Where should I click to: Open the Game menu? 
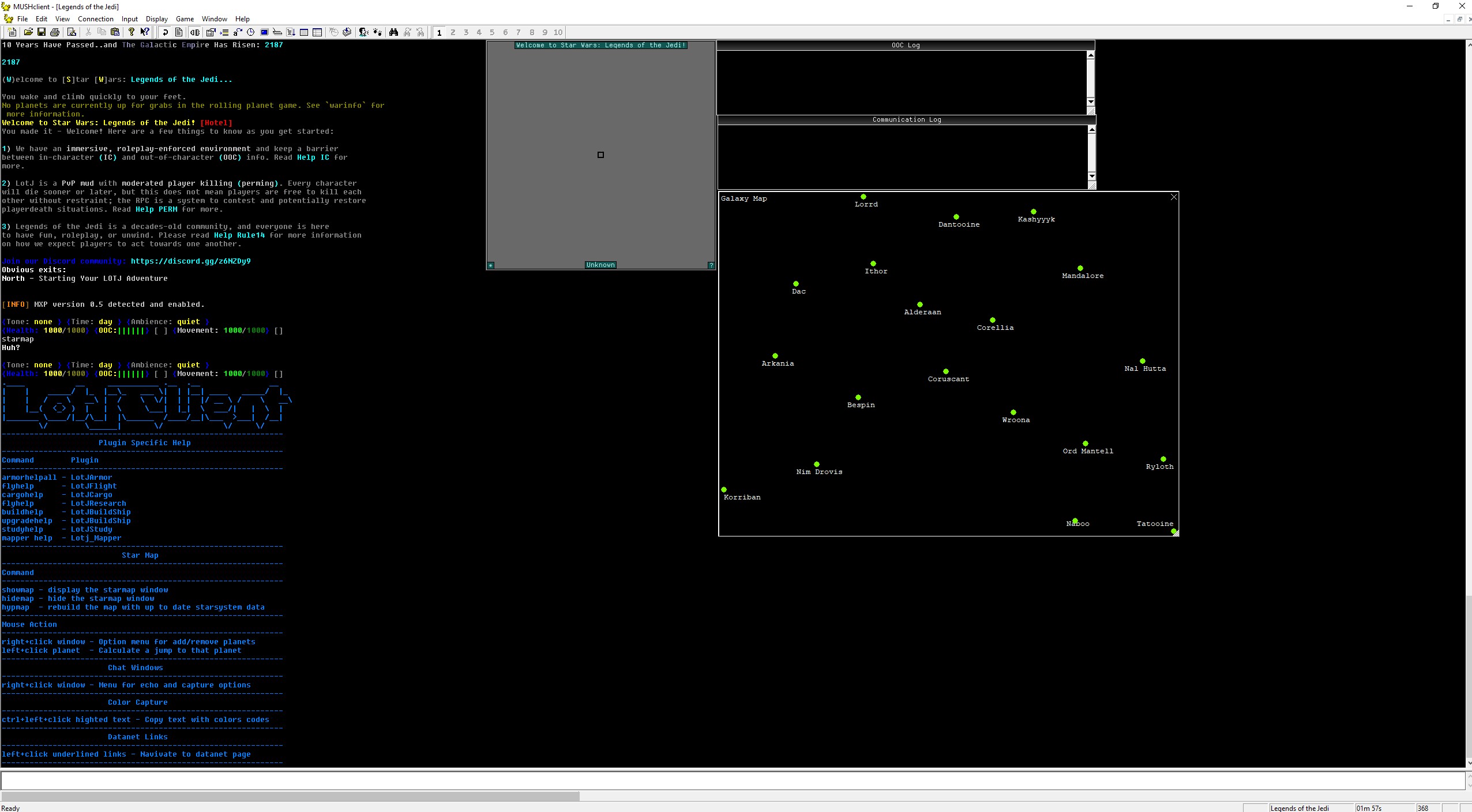[185, 19]
